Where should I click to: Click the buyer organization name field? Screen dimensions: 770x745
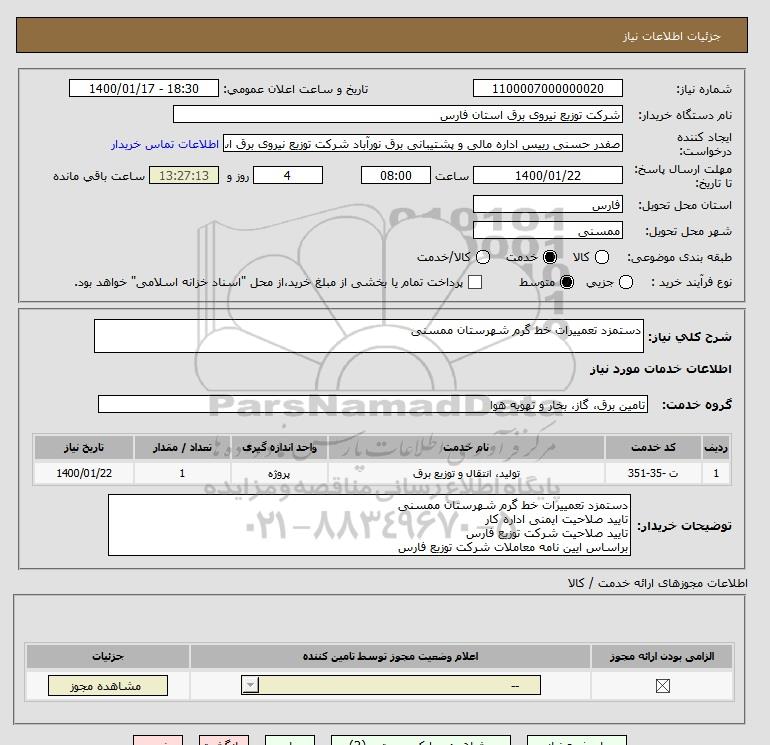[x=398, y=114]
